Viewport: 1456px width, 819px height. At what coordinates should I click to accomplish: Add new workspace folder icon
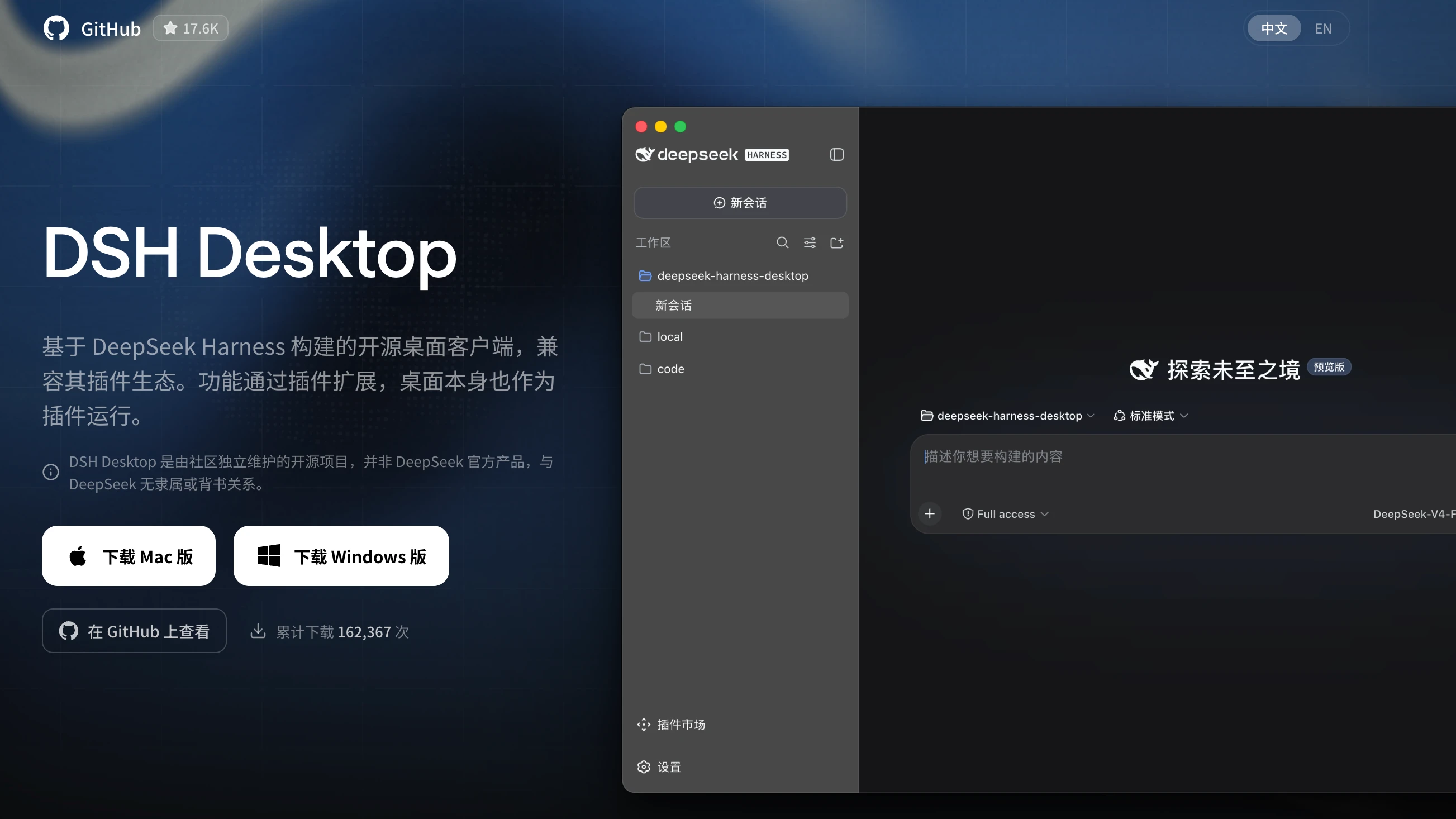[x=836, y=242]
